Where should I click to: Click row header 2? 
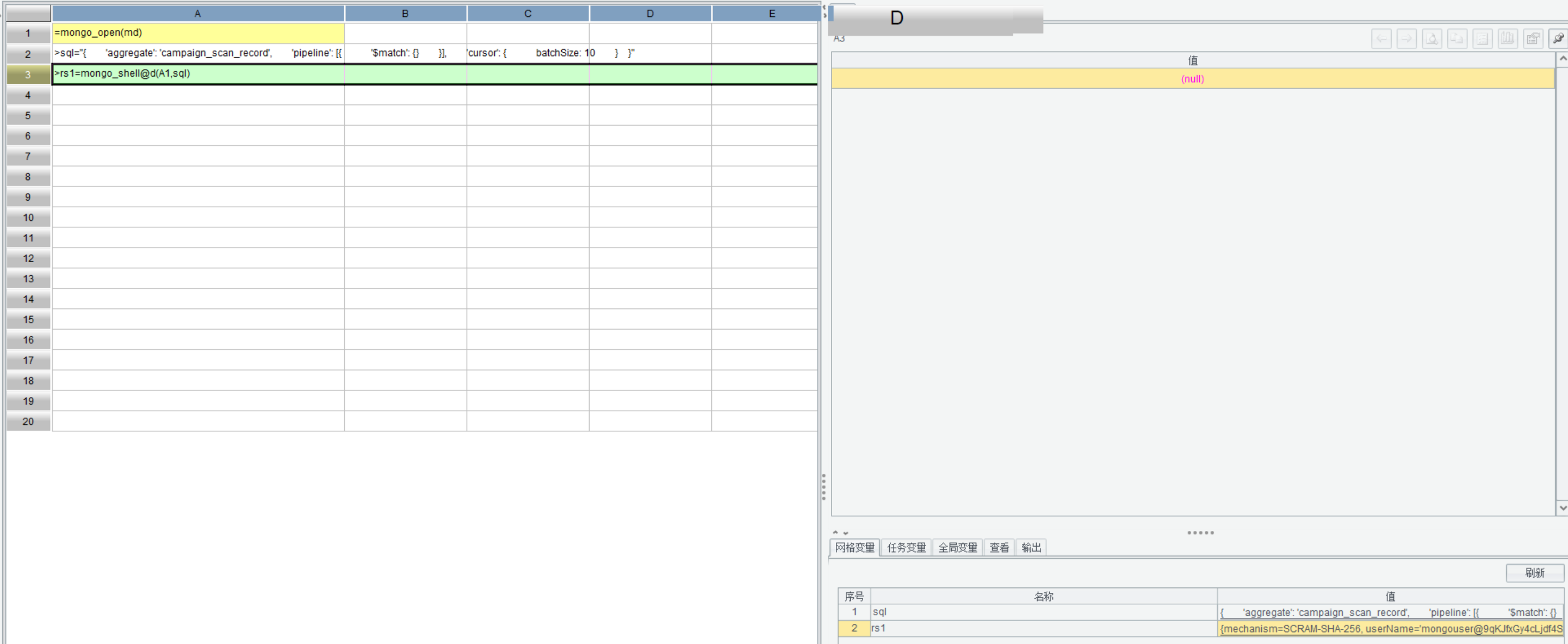(28, 54)
